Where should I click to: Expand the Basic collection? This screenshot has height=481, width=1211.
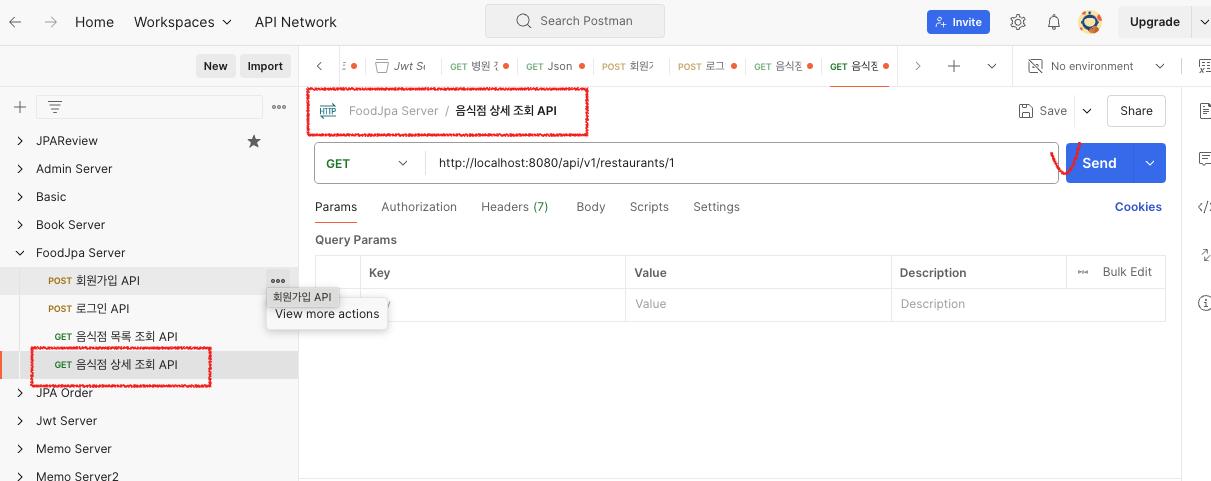(x=20, y=197)
